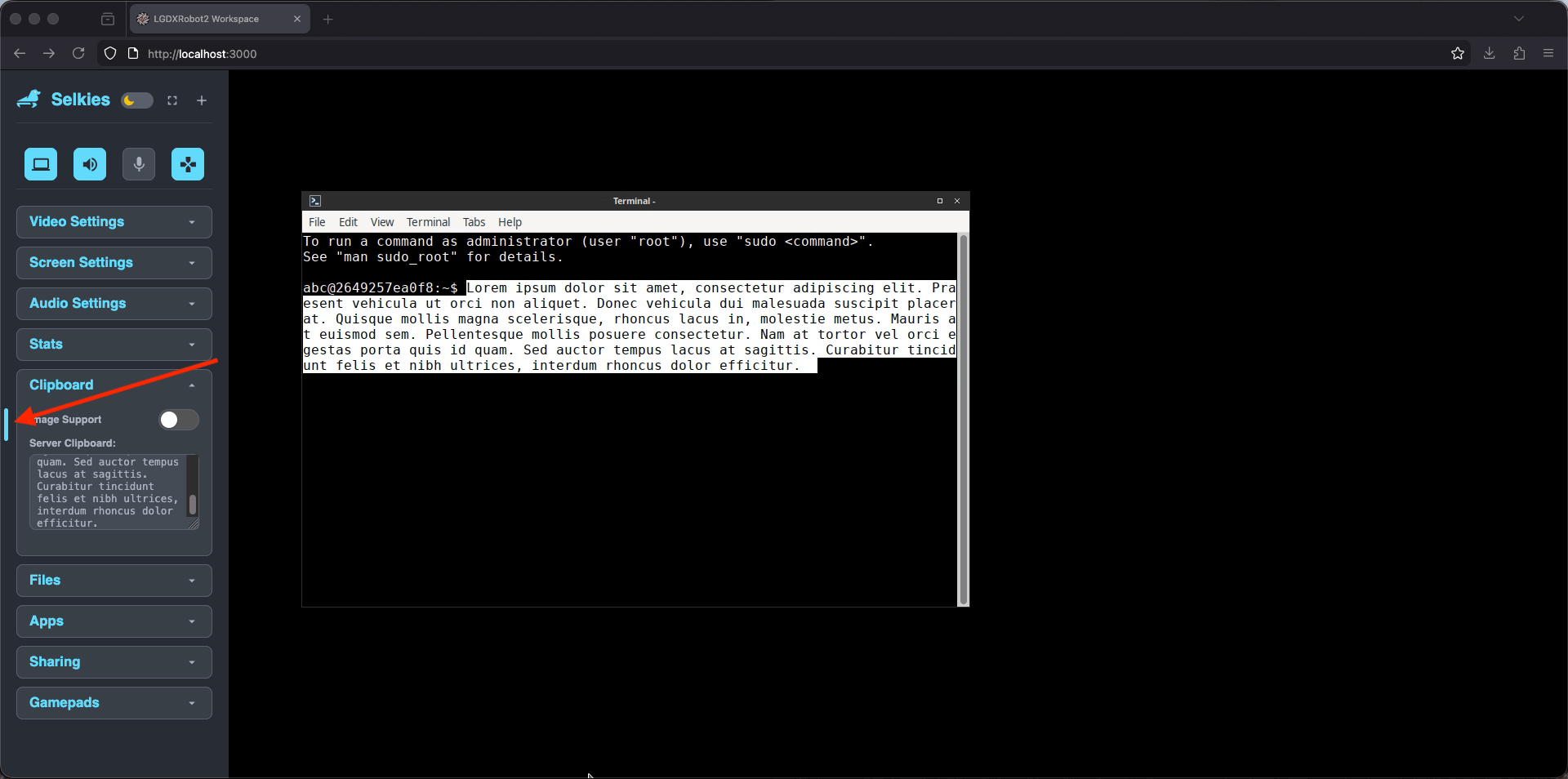This screenshot has width=1568, height=779.
Task: Click the plus icon next to Selkies logo
Action: tap(201, 100)
